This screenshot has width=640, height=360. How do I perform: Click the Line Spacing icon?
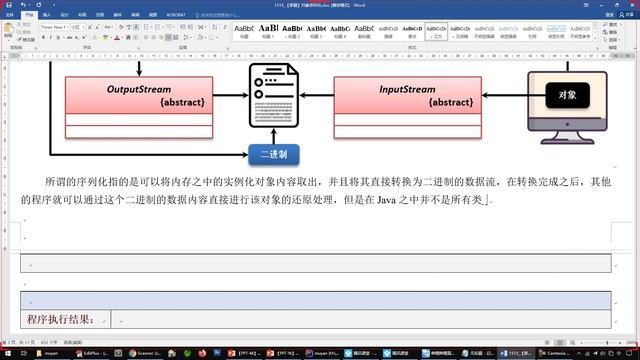tap(186, 38)
